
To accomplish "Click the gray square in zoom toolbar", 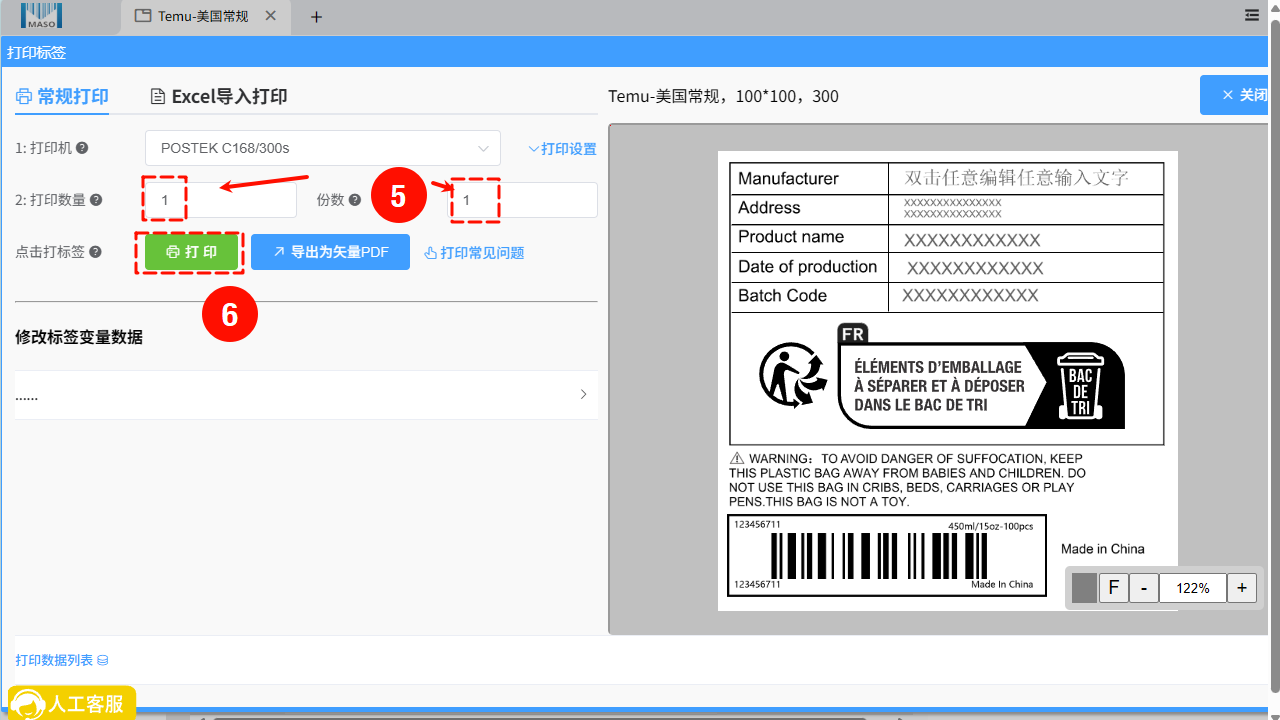I will [1084, 588].
